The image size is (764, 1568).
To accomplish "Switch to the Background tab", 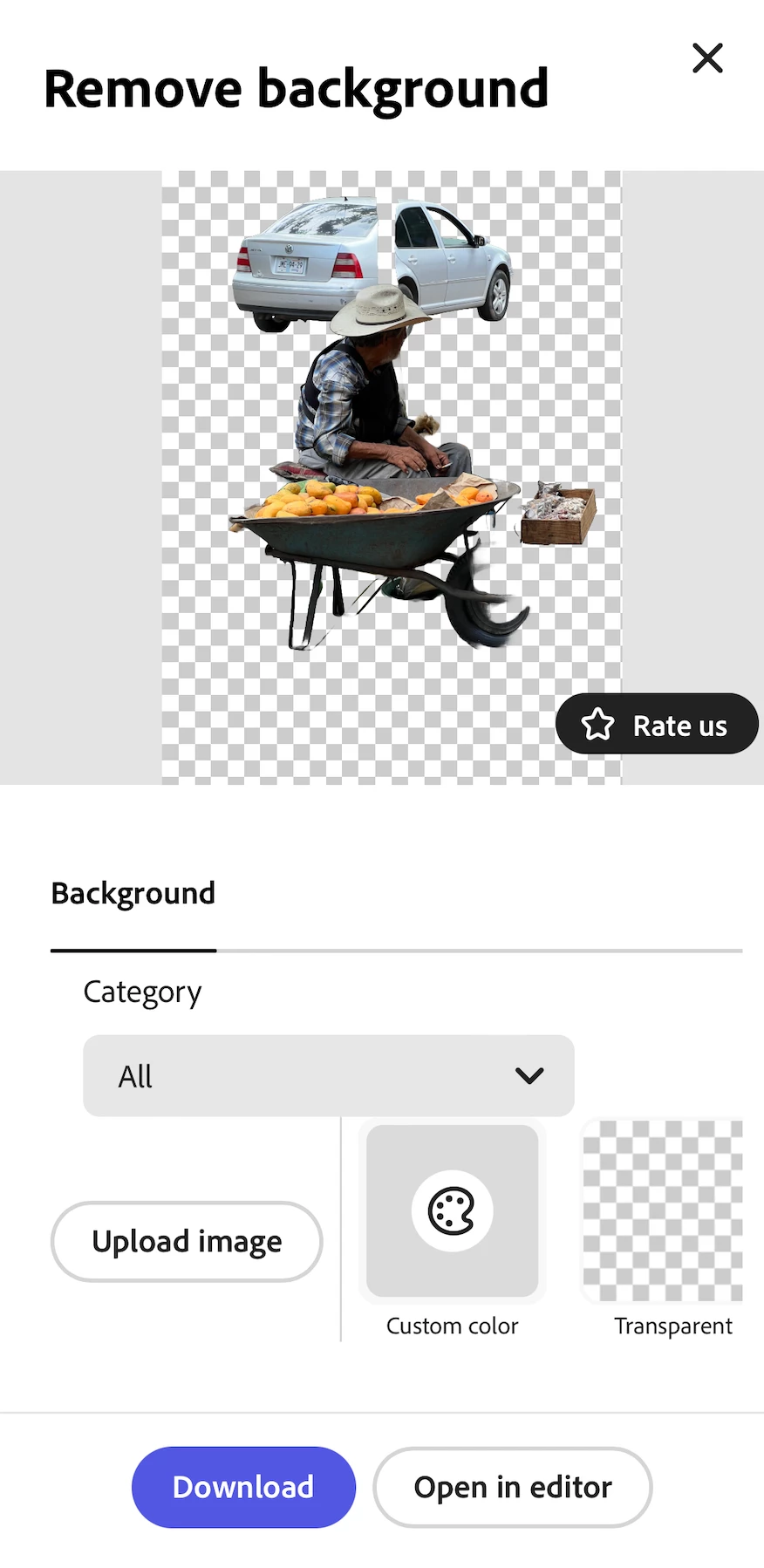I will pos(133,893).
